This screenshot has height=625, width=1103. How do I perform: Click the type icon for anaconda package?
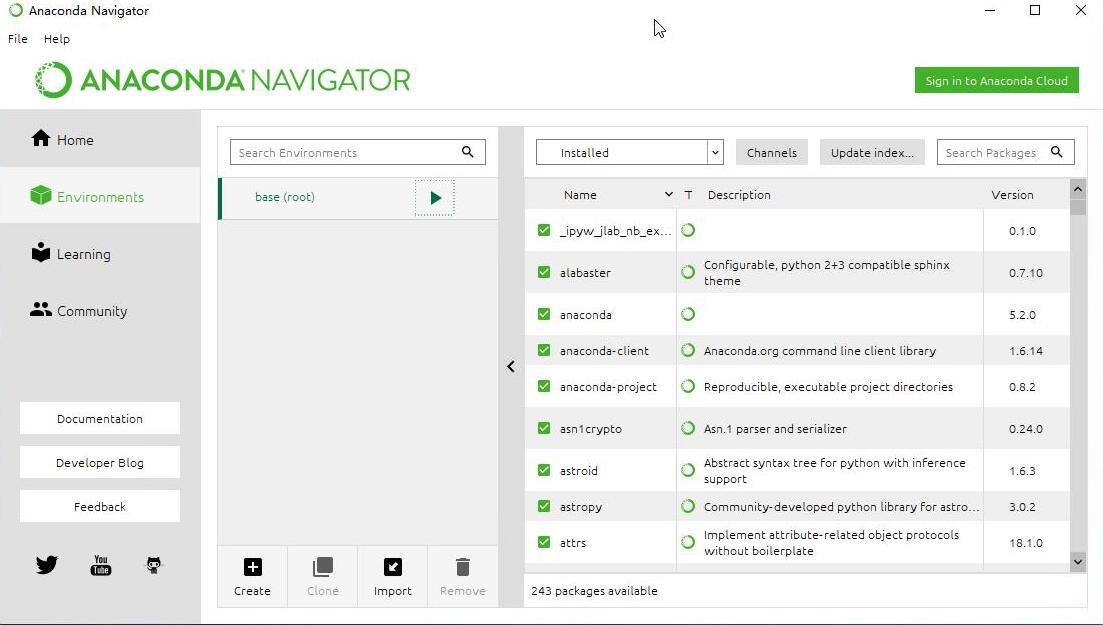click(688, 314)
